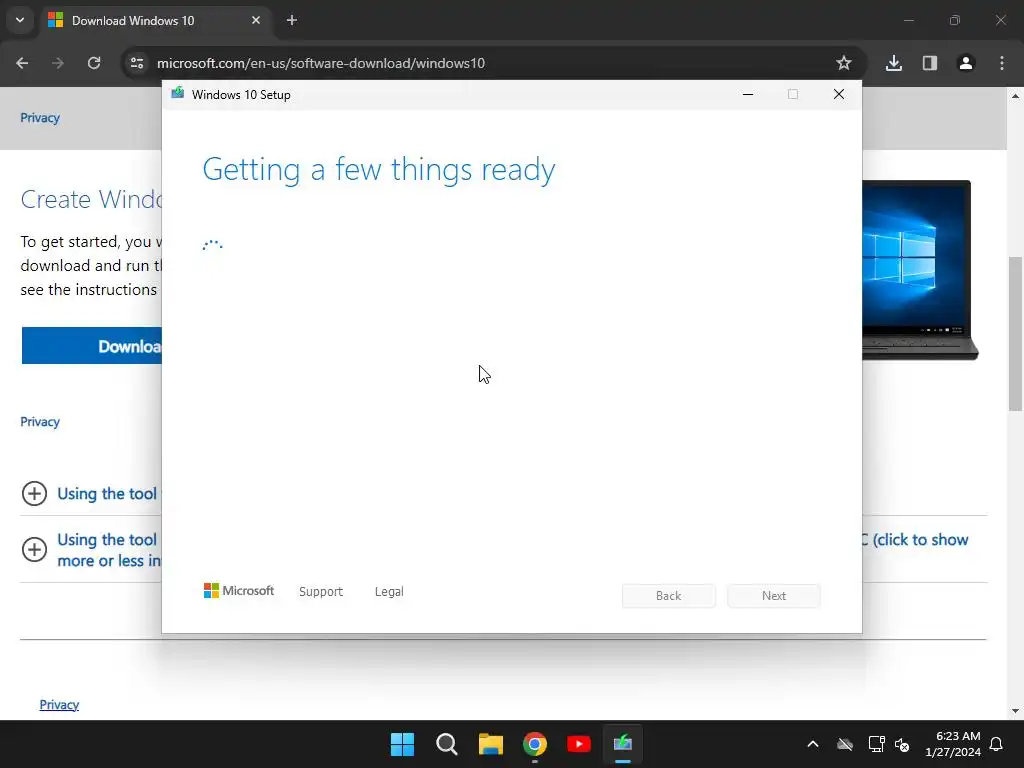Open the top Privacy link on webpage
This screenshot has width=1024, height=768.
40,118
